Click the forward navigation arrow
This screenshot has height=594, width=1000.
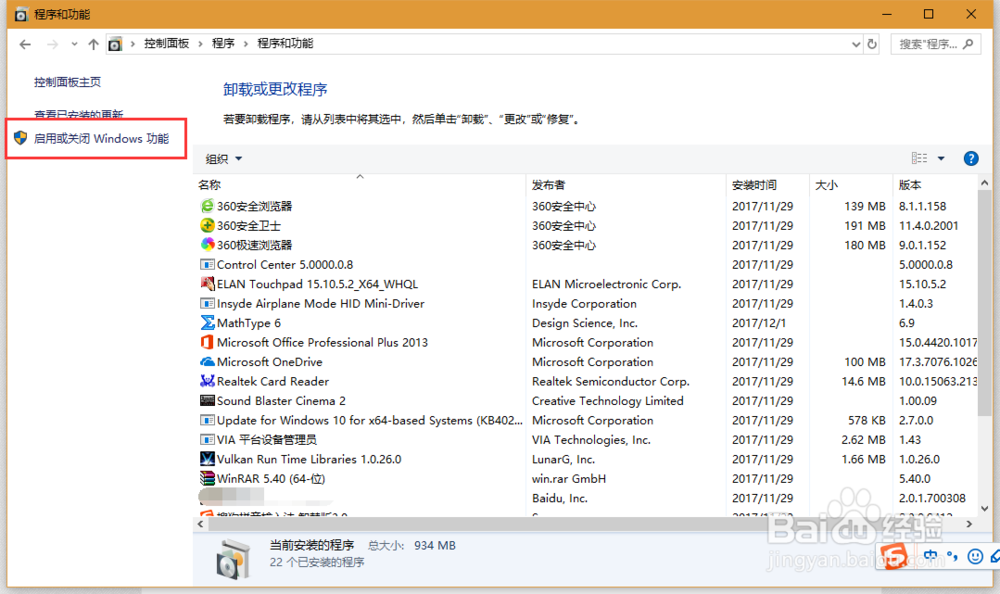pyautogui.click(x=52, y=44)
